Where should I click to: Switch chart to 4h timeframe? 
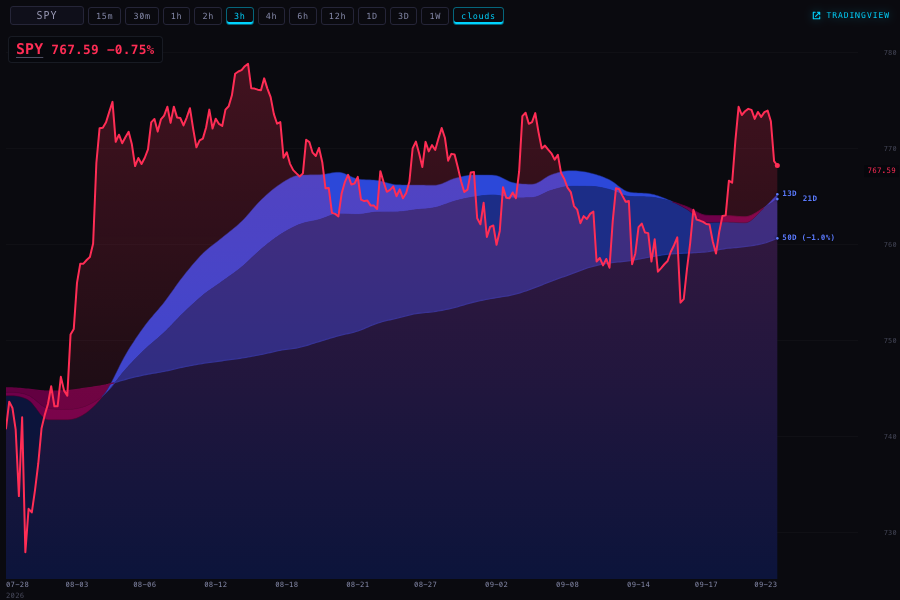[x=271, y=16]
